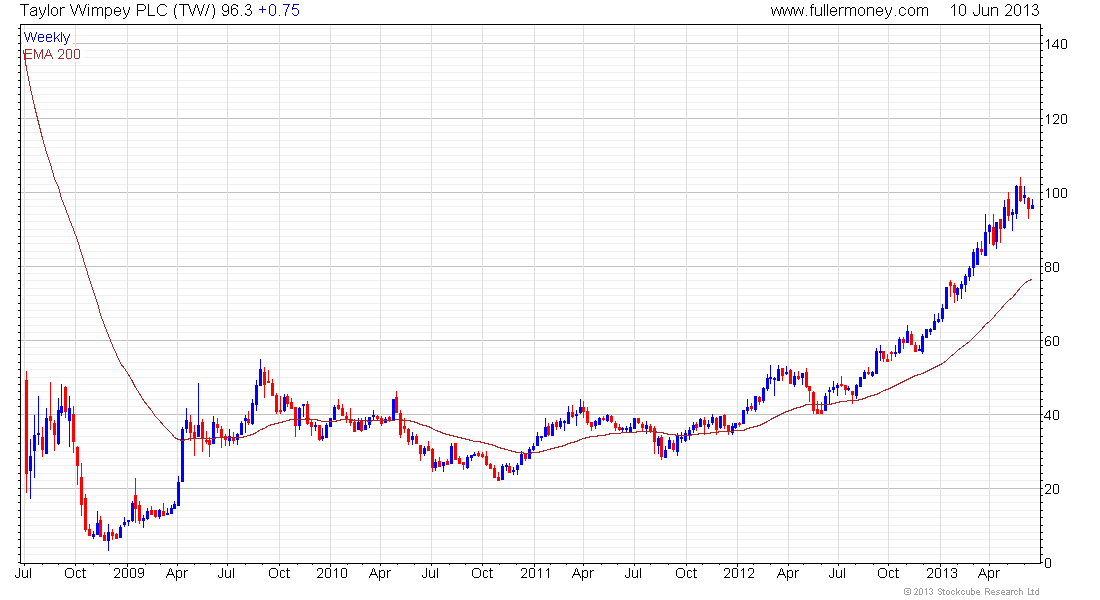Viewport: 1100px width, 600px height.
Task: Select the Weekly legend label
Action: click(47, 37)
